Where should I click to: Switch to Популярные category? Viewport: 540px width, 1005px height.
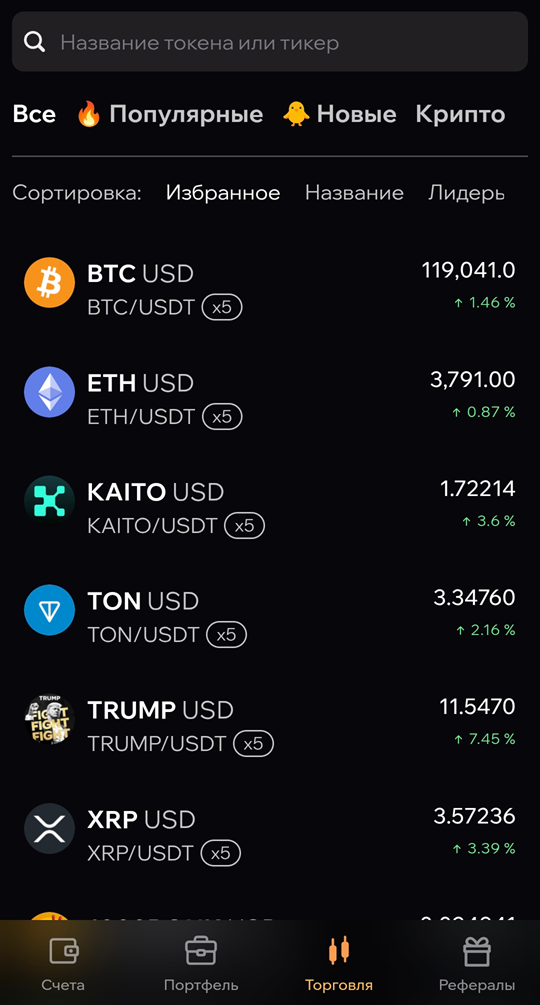(x=170, y=114)
